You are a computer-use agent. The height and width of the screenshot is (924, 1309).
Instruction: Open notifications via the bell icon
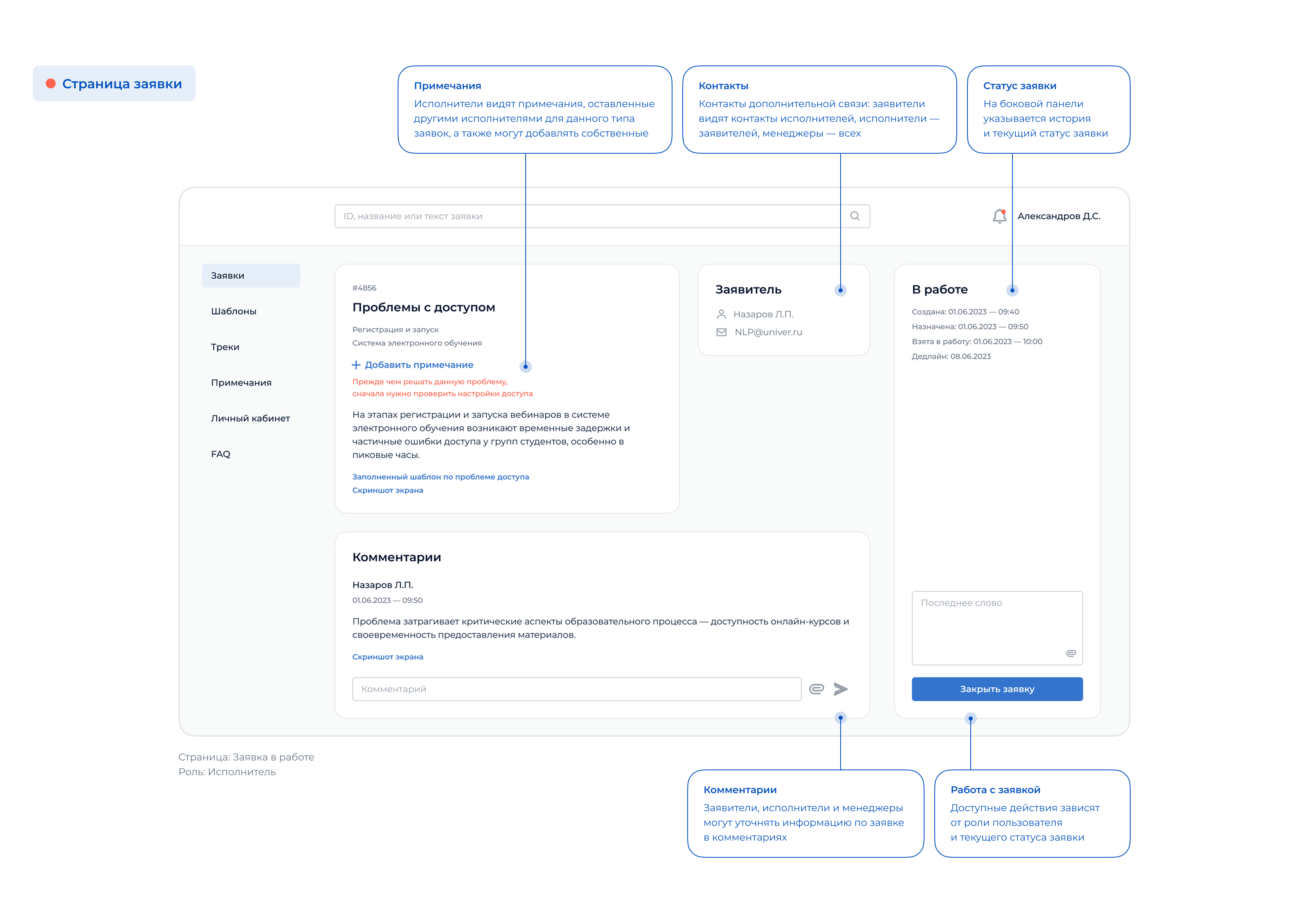999,215
